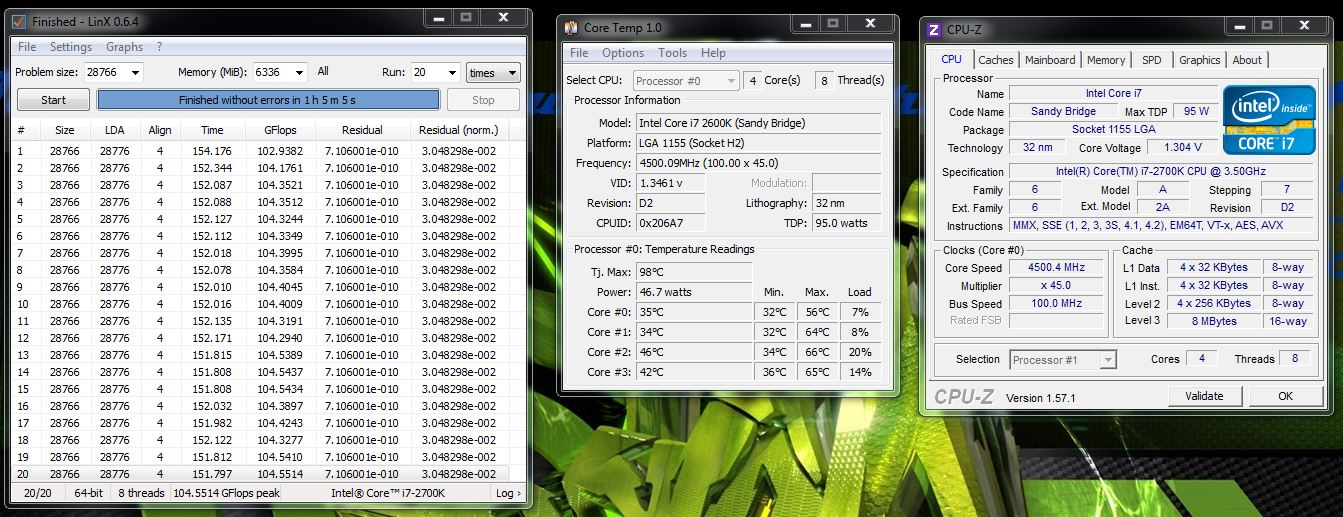Screen dimensions: 1343x517
Task: Open the Select CPU Processor #0 dropdown
Action: point(685,81)
